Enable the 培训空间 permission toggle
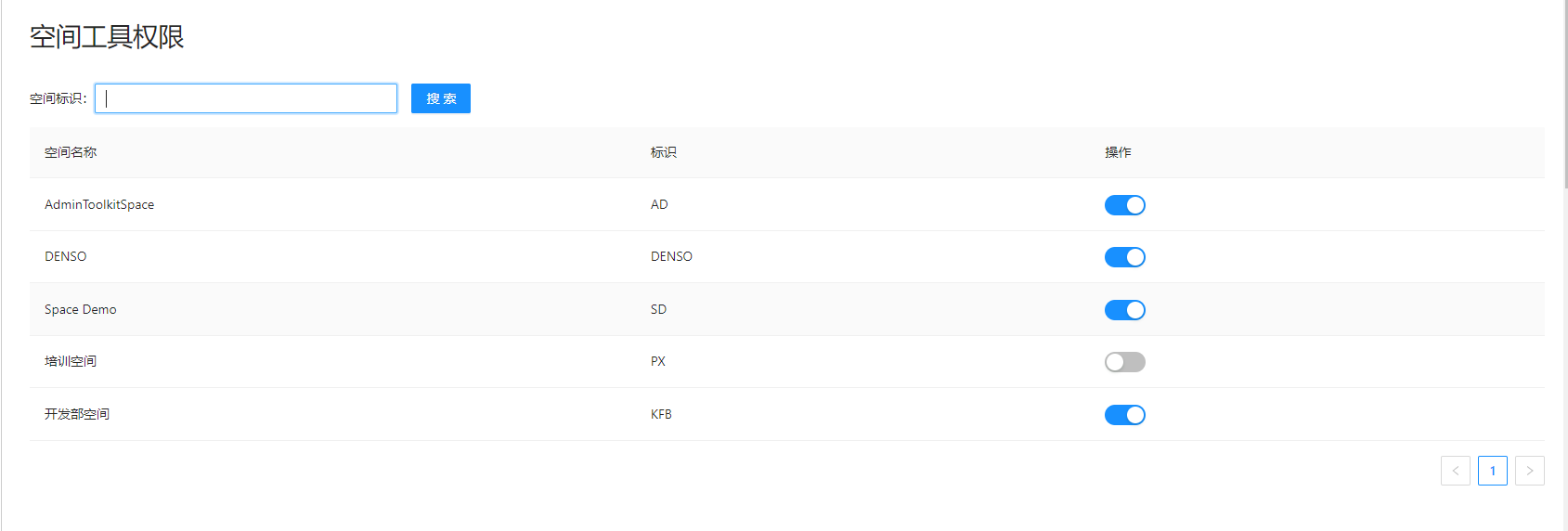Viewport: 1568px width, 531px height. (x=1124, y=362)
